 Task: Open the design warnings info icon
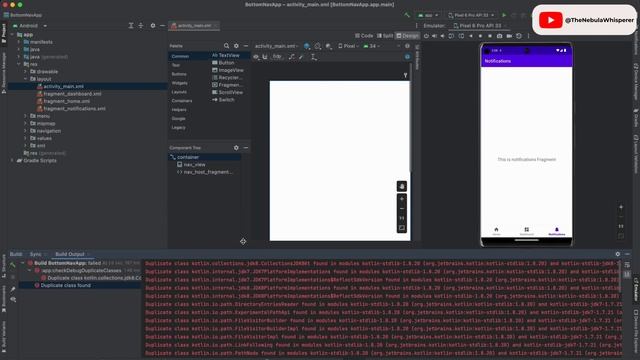tap(407, 57)
